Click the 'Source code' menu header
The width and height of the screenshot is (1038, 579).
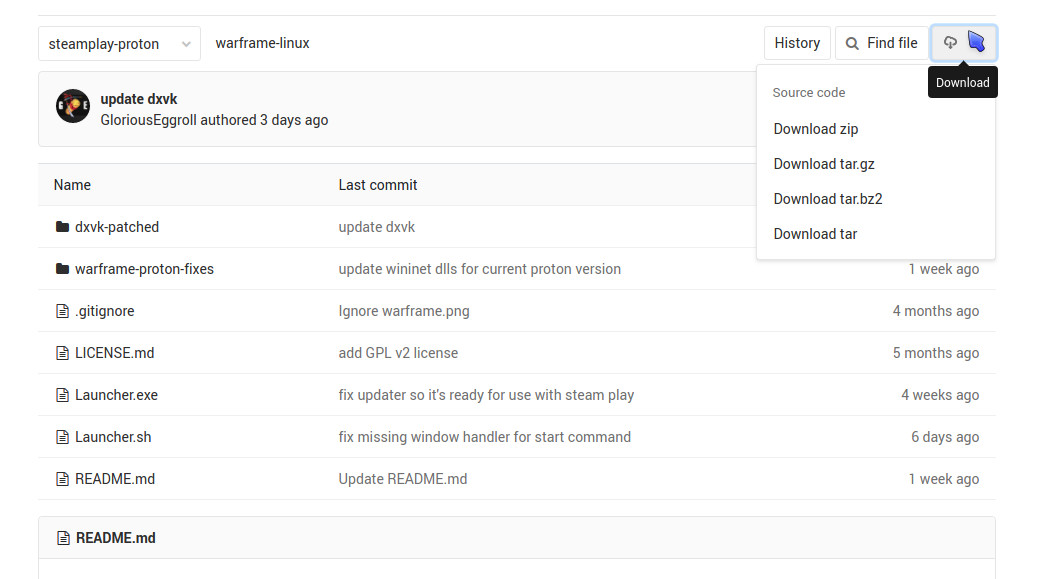point(808,93)
